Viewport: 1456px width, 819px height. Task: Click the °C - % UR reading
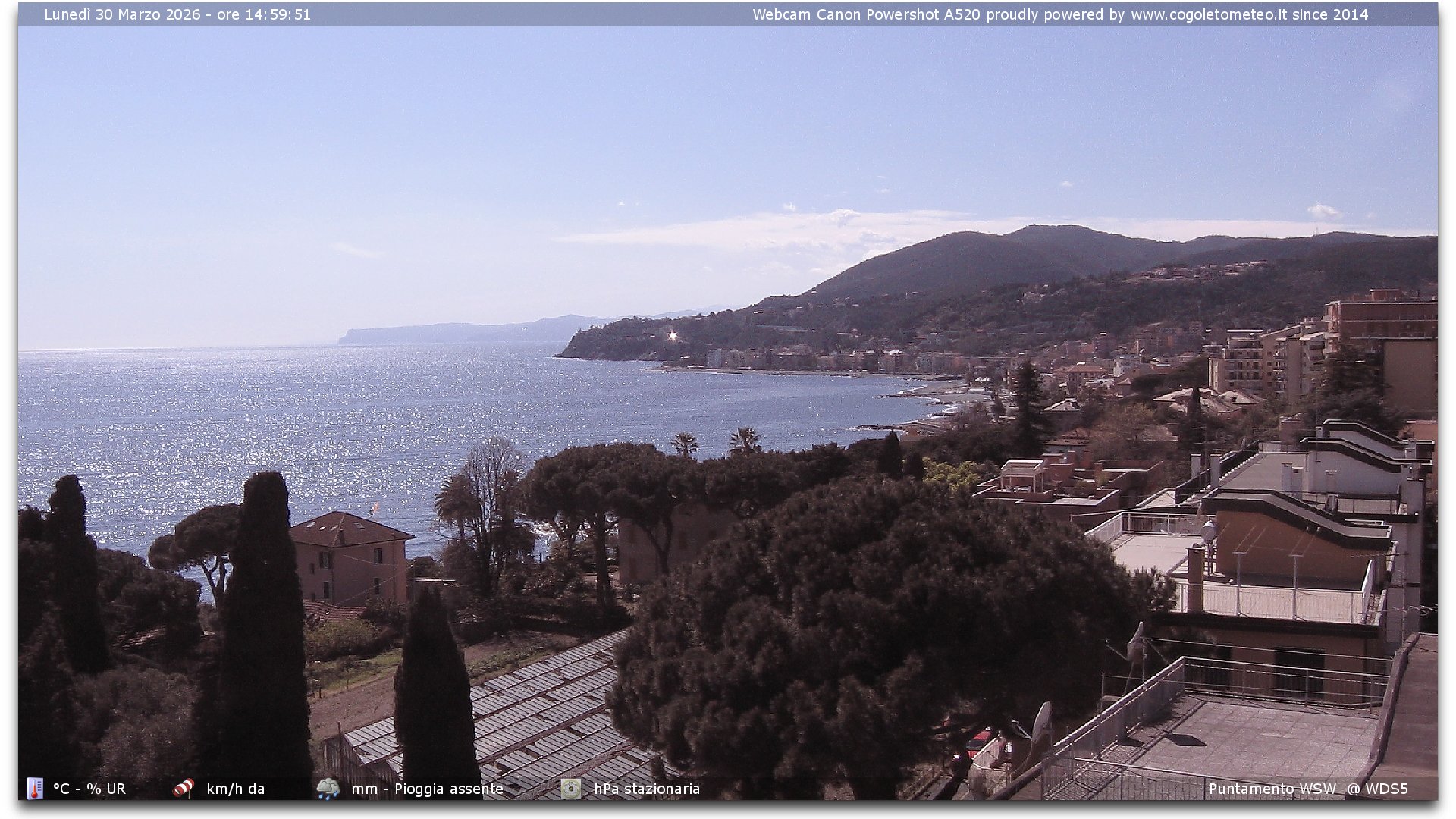89,789
